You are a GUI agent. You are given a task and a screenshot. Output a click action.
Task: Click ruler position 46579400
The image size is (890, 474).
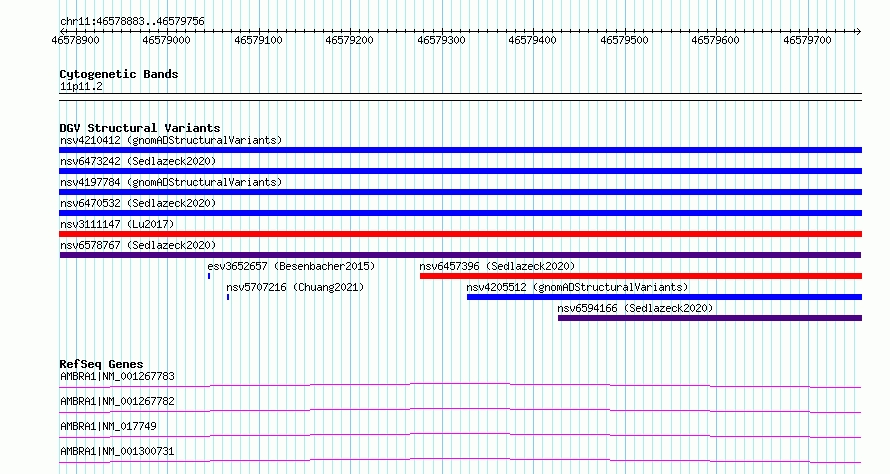[x=532, y=40]
